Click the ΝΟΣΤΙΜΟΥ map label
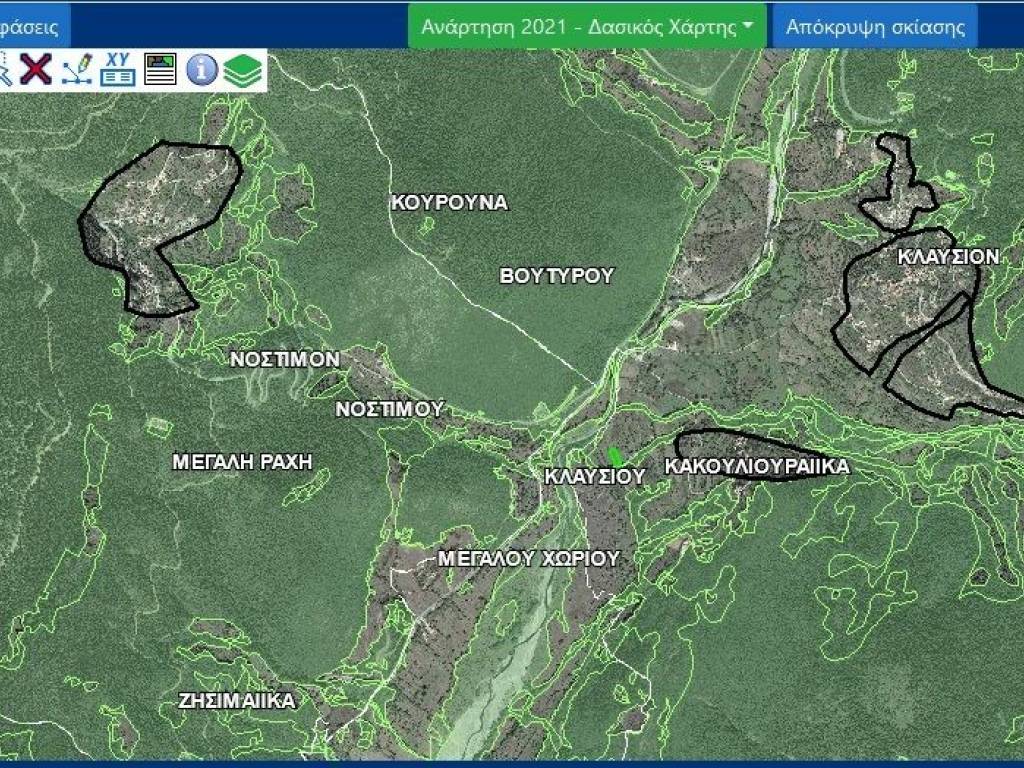The width and height of the screenshot is (1024, 768). pyautogui.click(x=389, y=409)
